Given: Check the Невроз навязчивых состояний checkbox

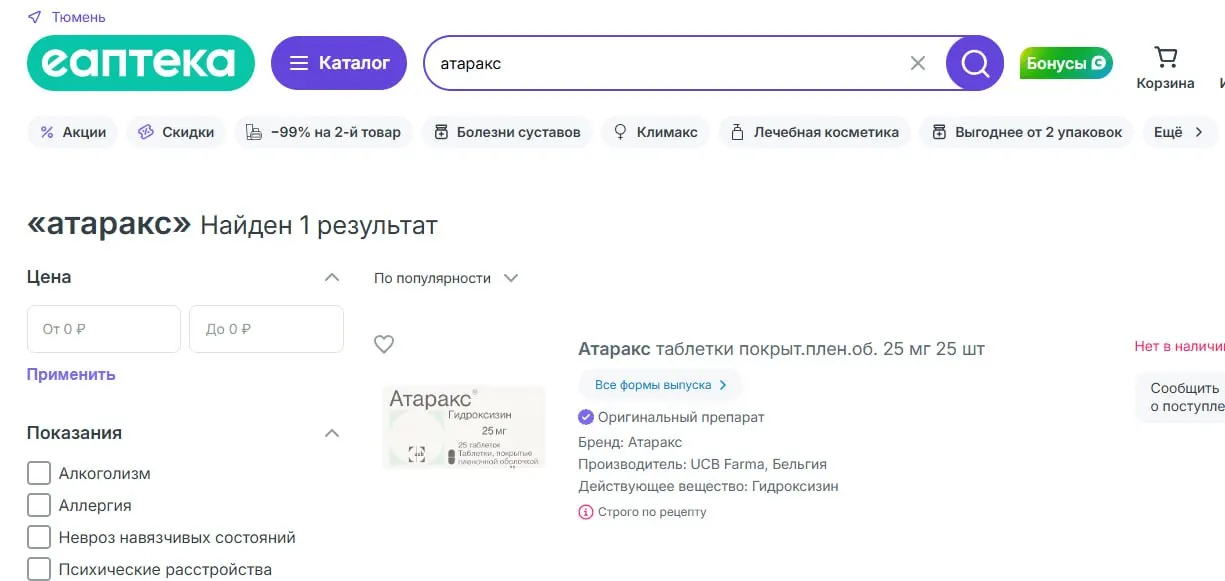Looking at the screenshot, I should click(39, 537).
